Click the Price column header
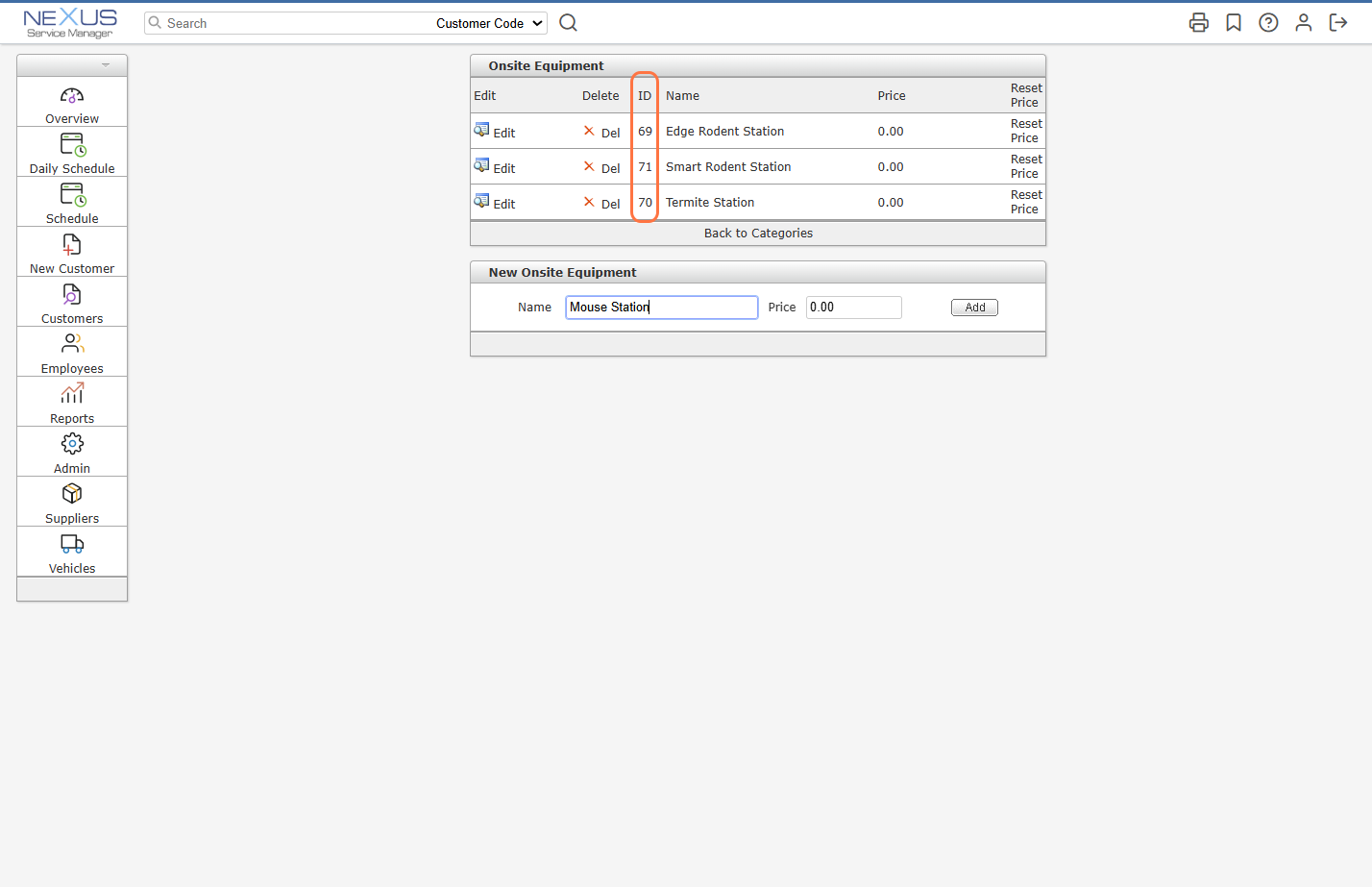 click(x=892, y=96)
